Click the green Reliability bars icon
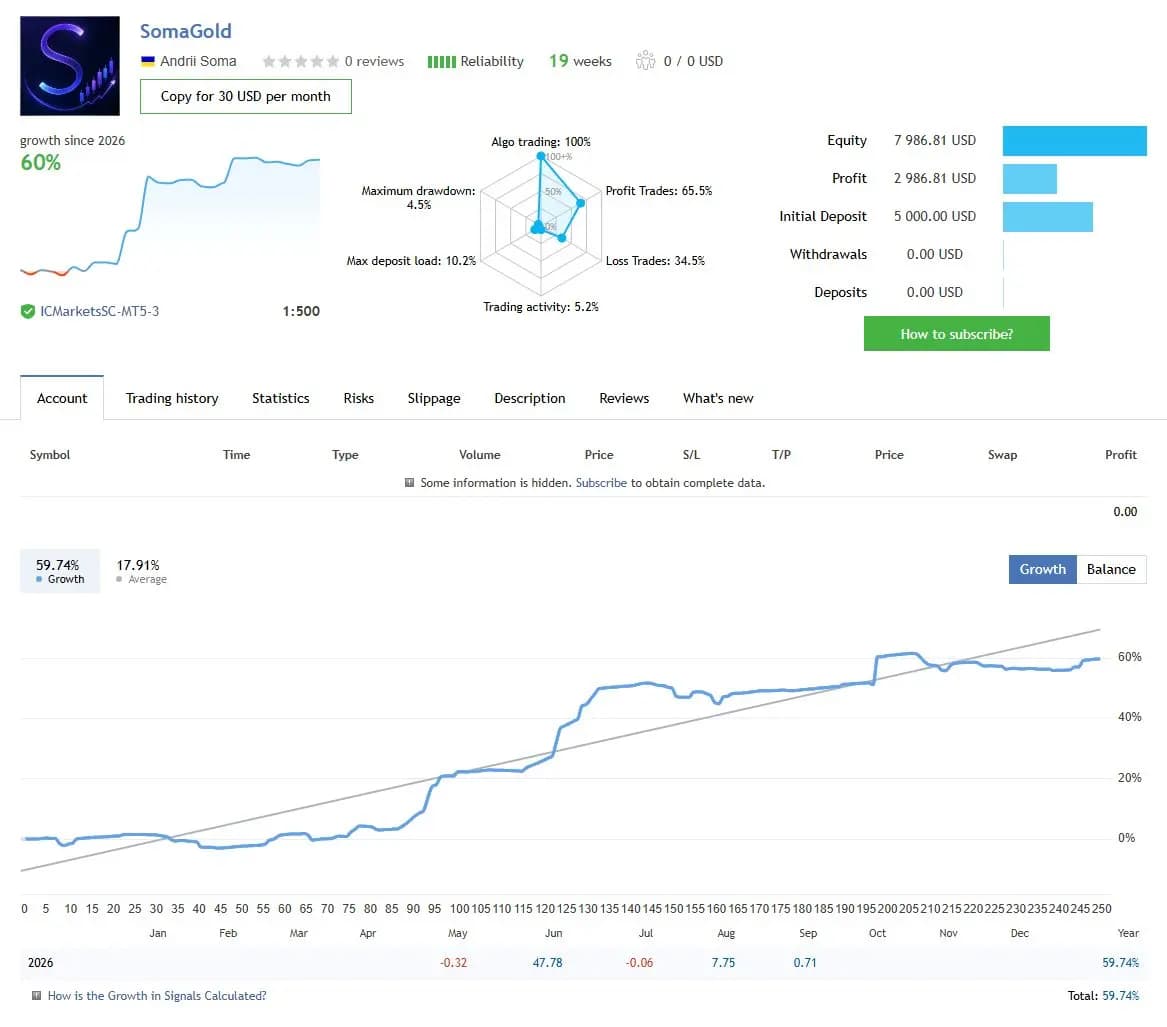The width and height of the screenshot is (1167, 1027). click(441, 62)
